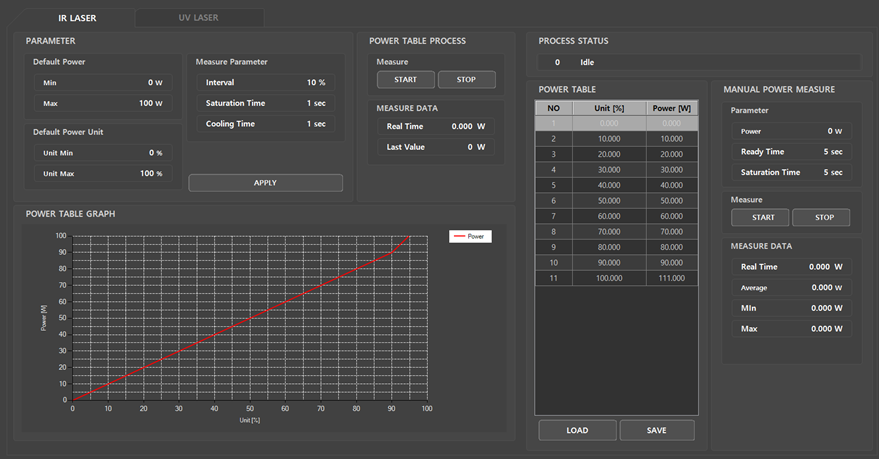Viewport: 879px width, 459px height.
Task: Click the Power legend entry on graph
Action: click(x=470, y=237)
